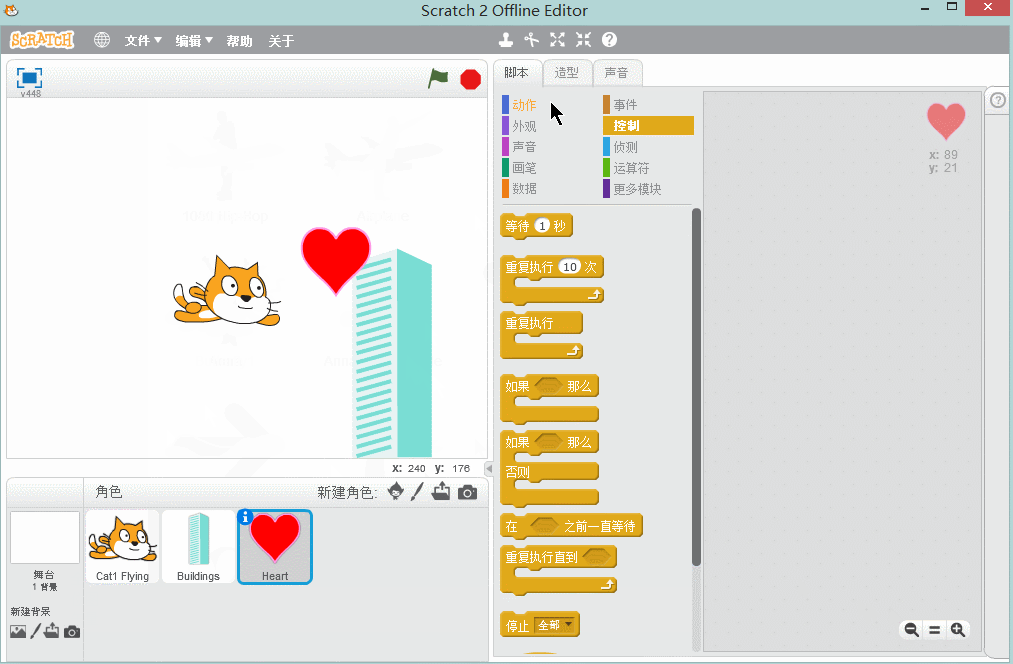
Task: Zoom in on the scripts area
Action: pos(958,630)
